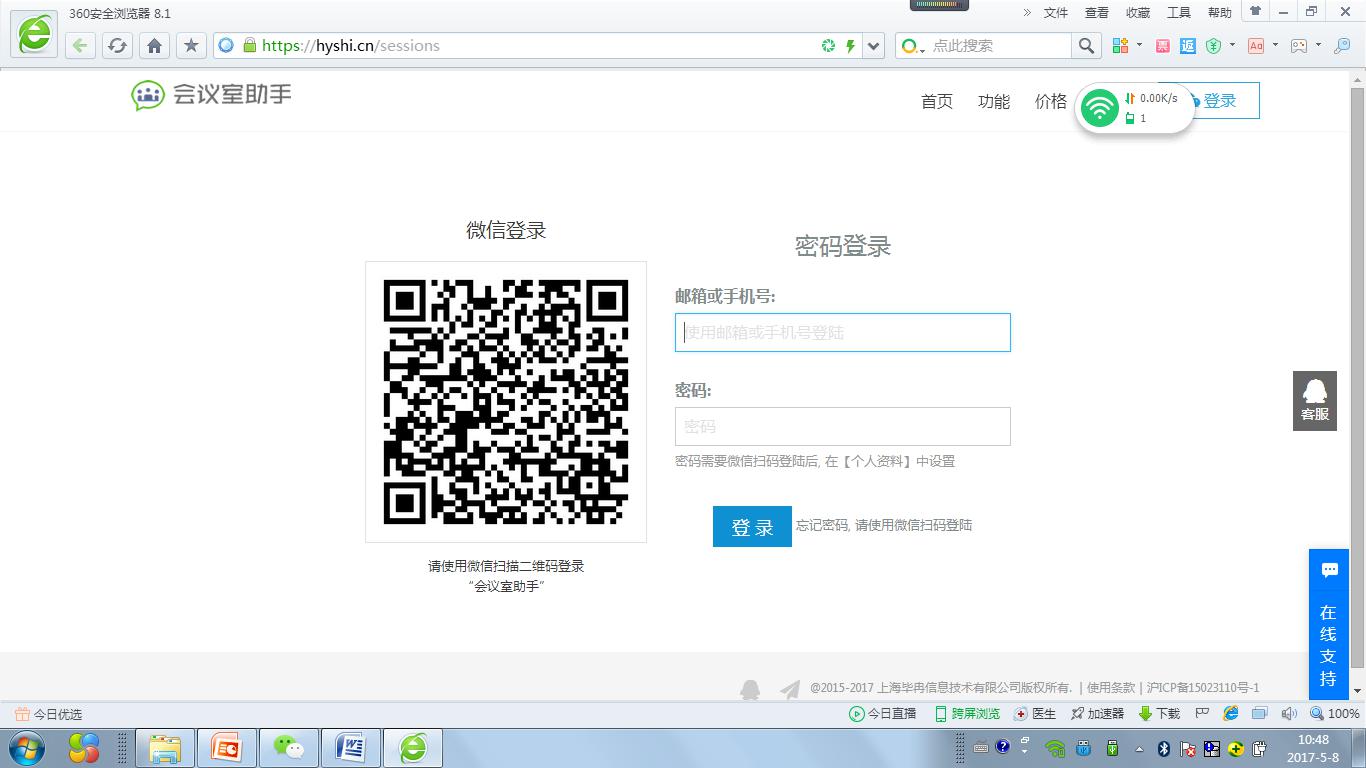
Task: Click the browser back arrow button
Action: coord(80,45)
